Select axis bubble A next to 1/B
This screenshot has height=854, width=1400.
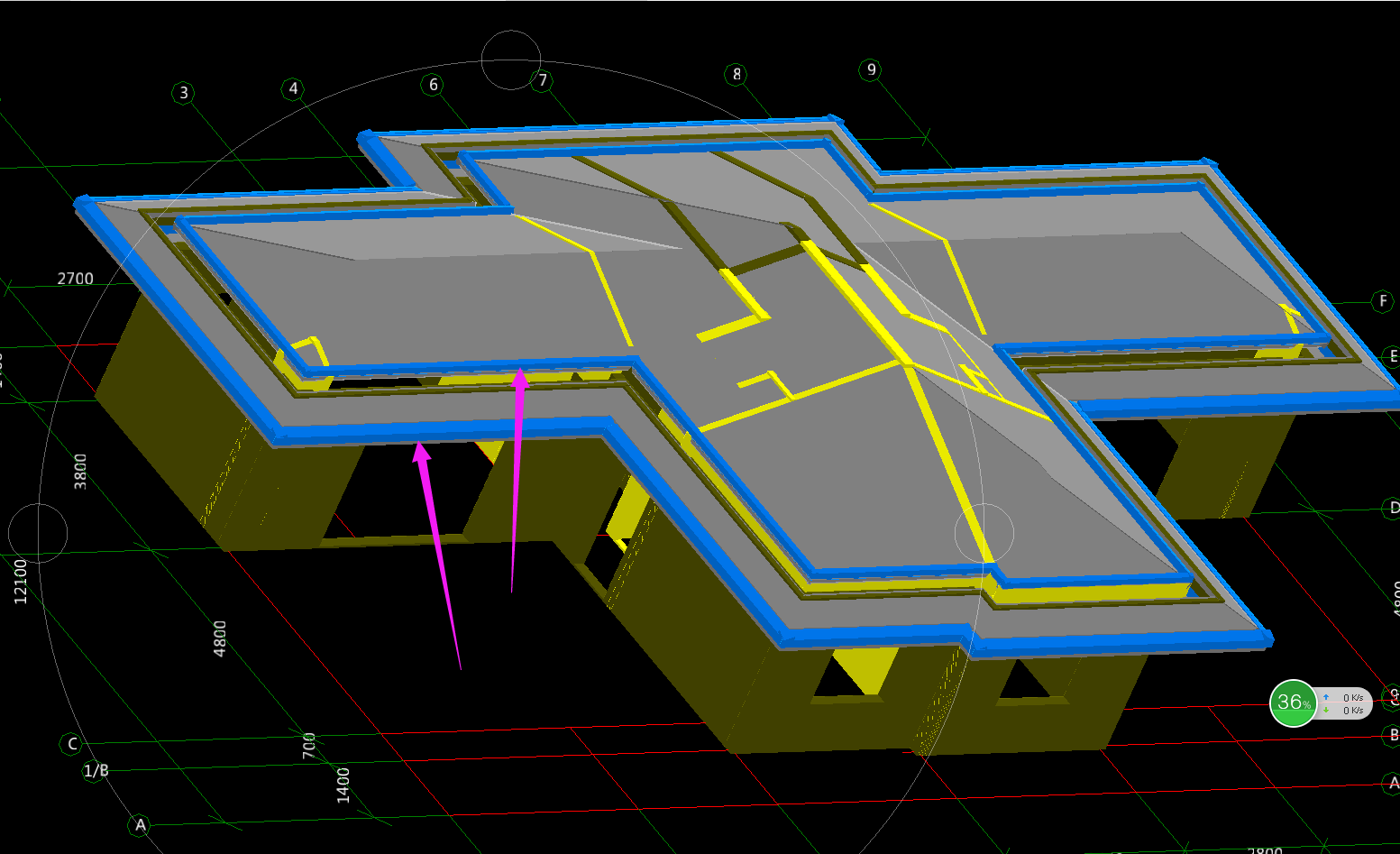(140, 824)
